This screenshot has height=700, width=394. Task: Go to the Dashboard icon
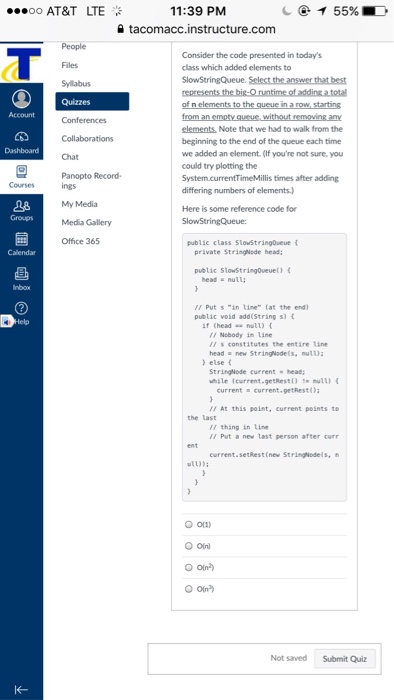pos(21,136)
